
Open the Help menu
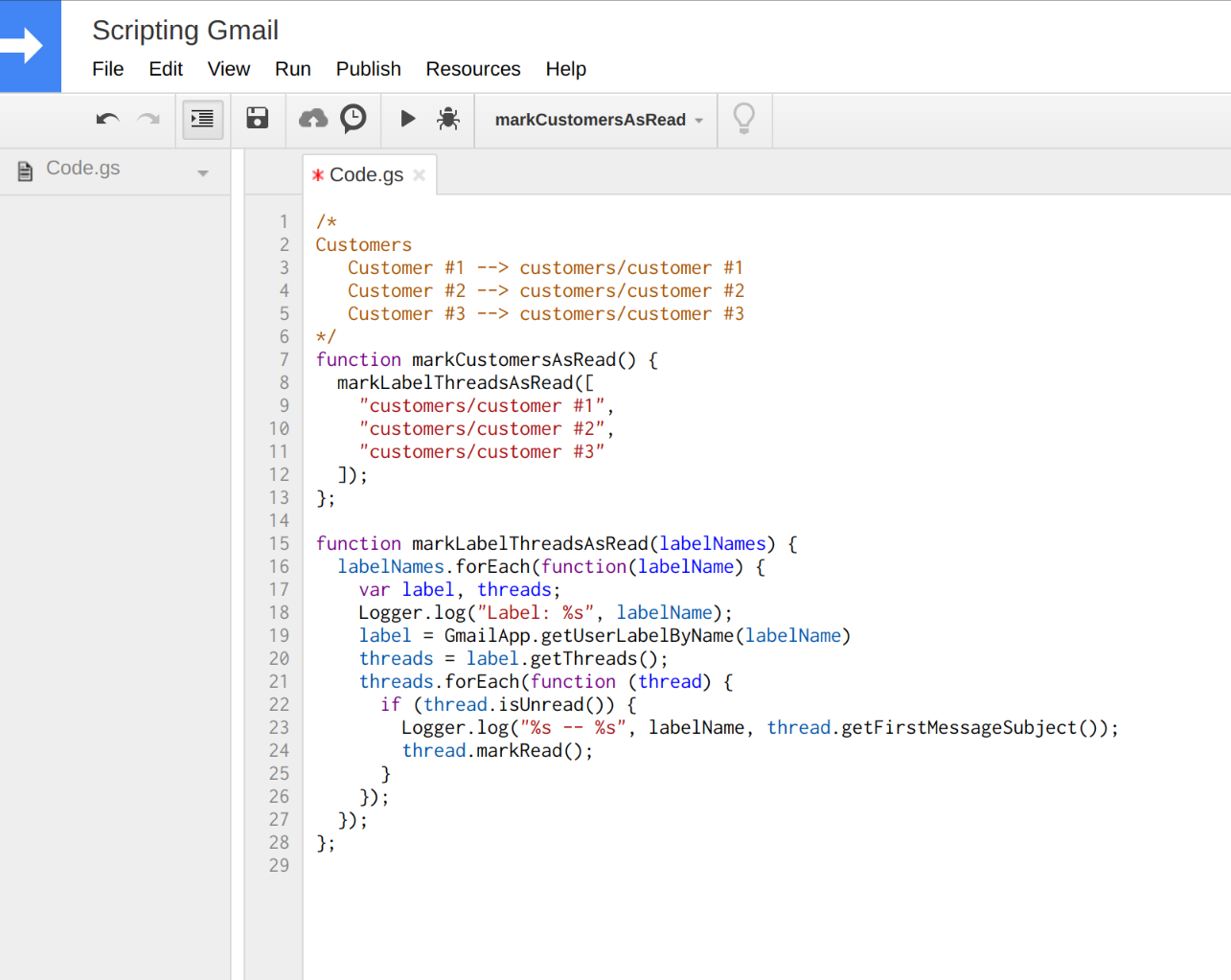click(566, 69)
